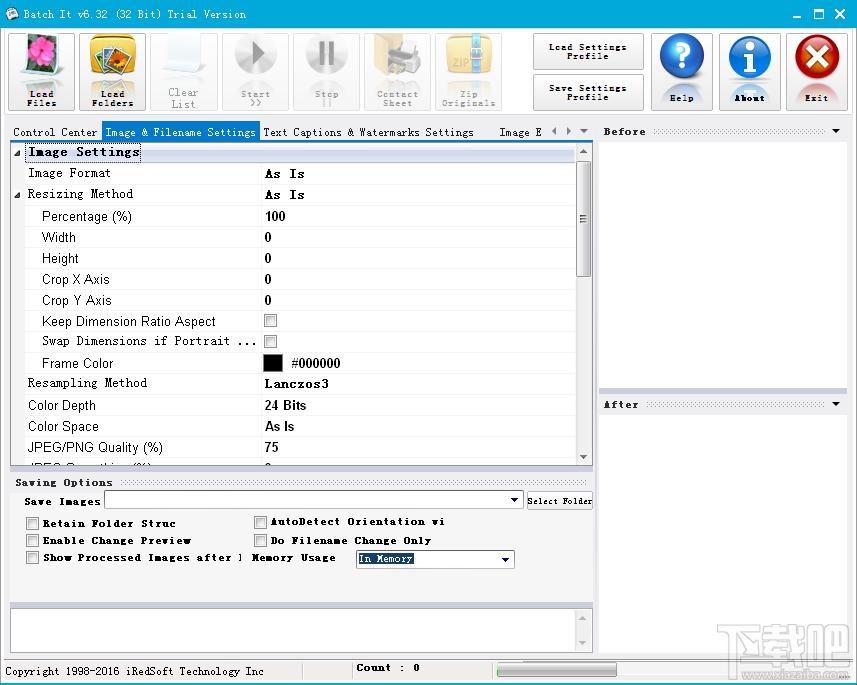Click the Select Folder button
Screen dimensions: 857x685
pyautogui.click(x=560, y=501)
